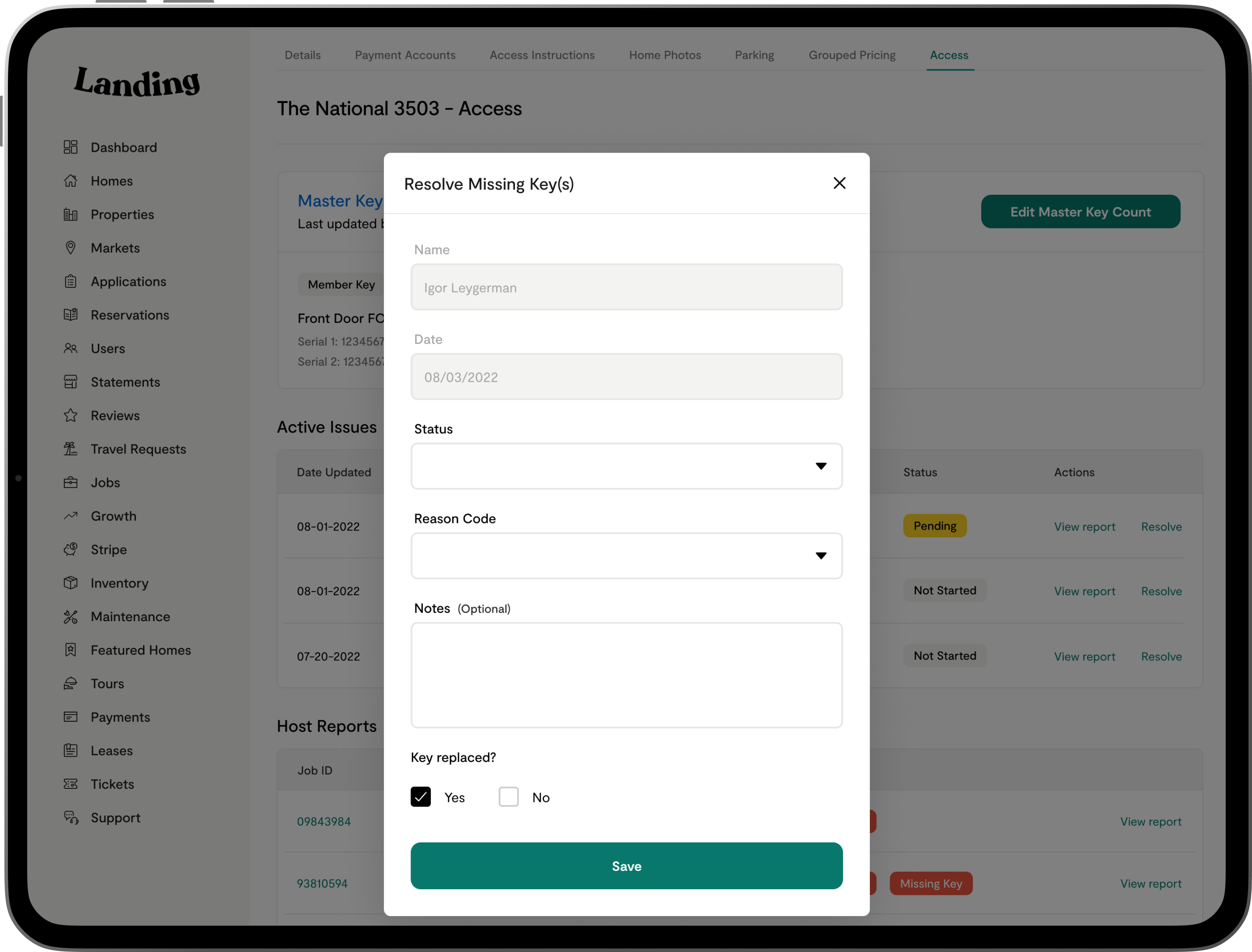
Task: Switch to the Home Photos tab
Action: click(x=665, y=55)
